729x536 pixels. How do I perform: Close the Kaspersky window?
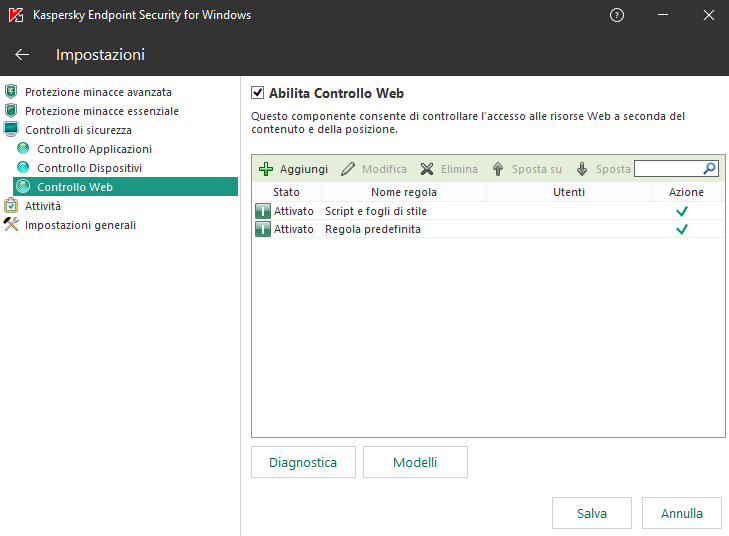click(709, 15)
